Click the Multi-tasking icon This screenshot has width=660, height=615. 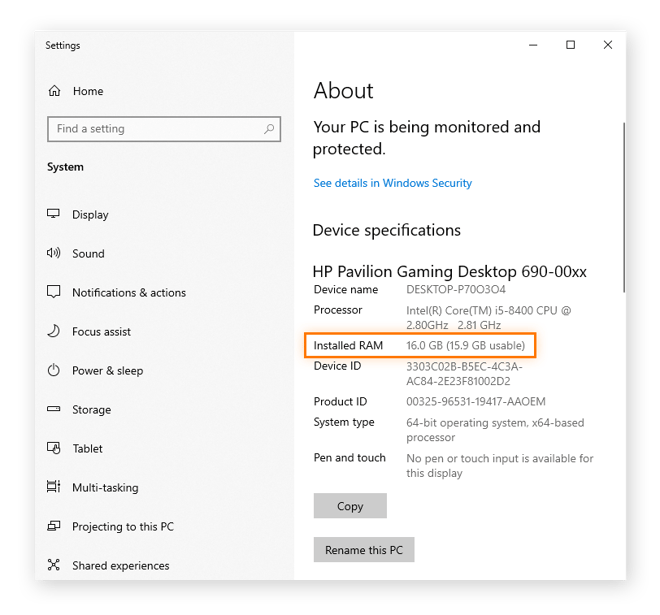53,487
